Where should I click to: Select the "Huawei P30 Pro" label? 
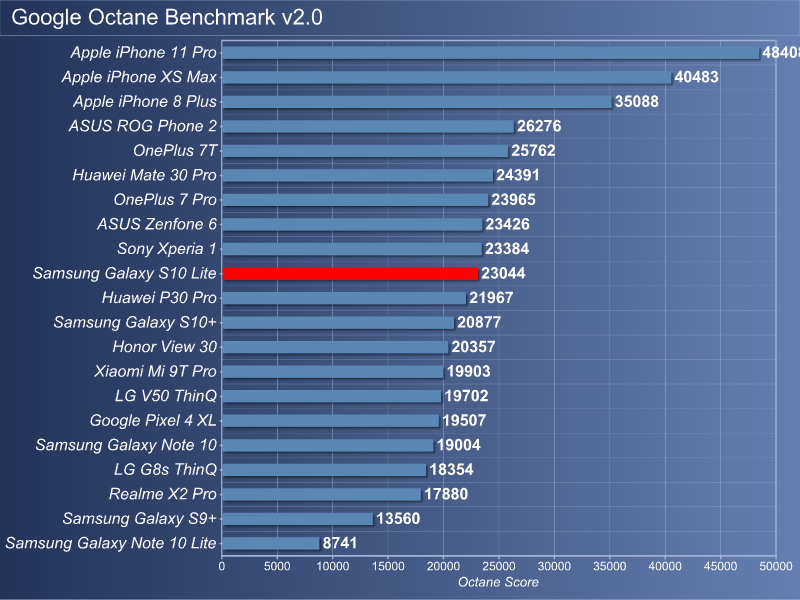159,297
